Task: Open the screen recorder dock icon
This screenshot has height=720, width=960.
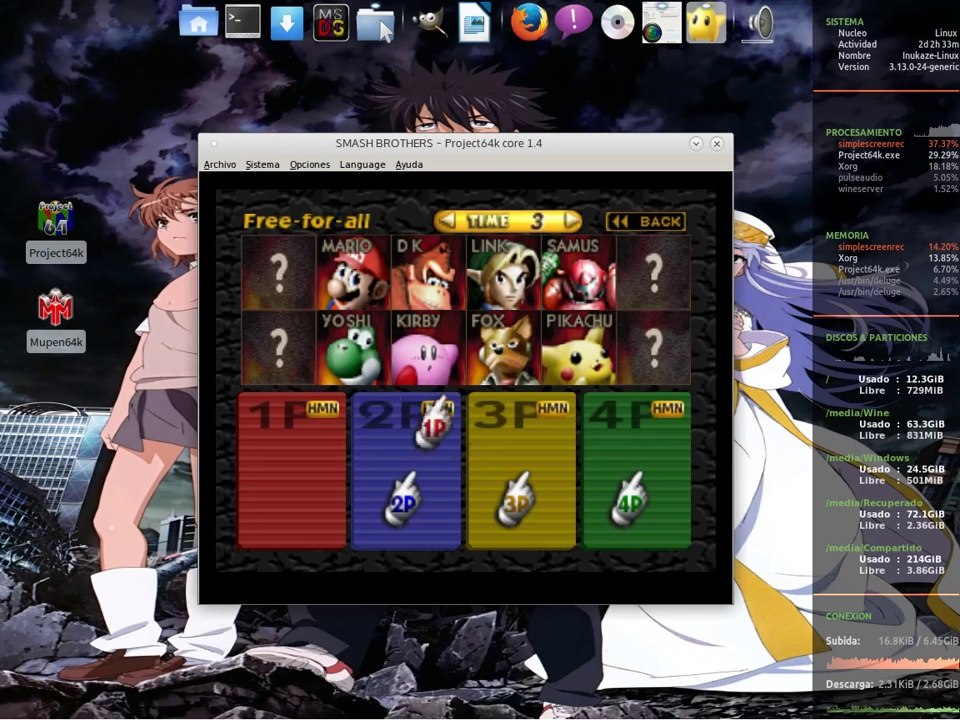Action: pos(661,23)
